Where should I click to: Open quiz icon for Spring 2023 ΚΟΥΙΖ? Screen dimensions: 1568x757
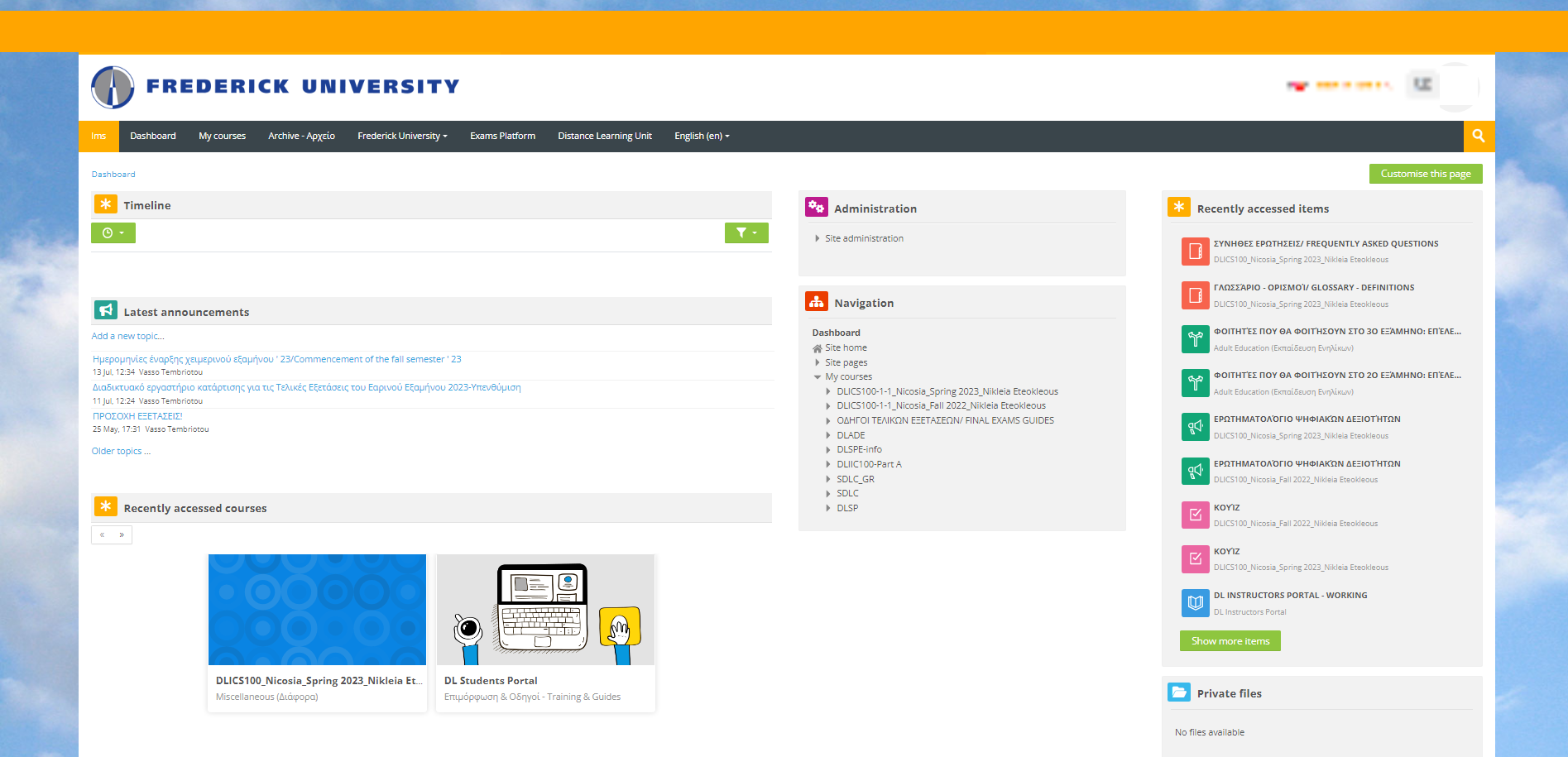(1195, 558)
